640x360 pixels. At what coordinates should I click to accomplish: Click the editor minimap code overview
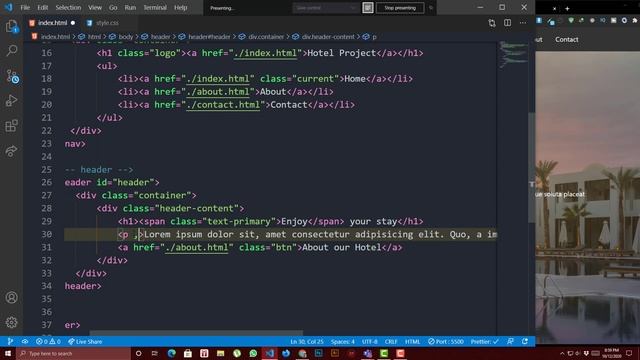click(513, 54)
